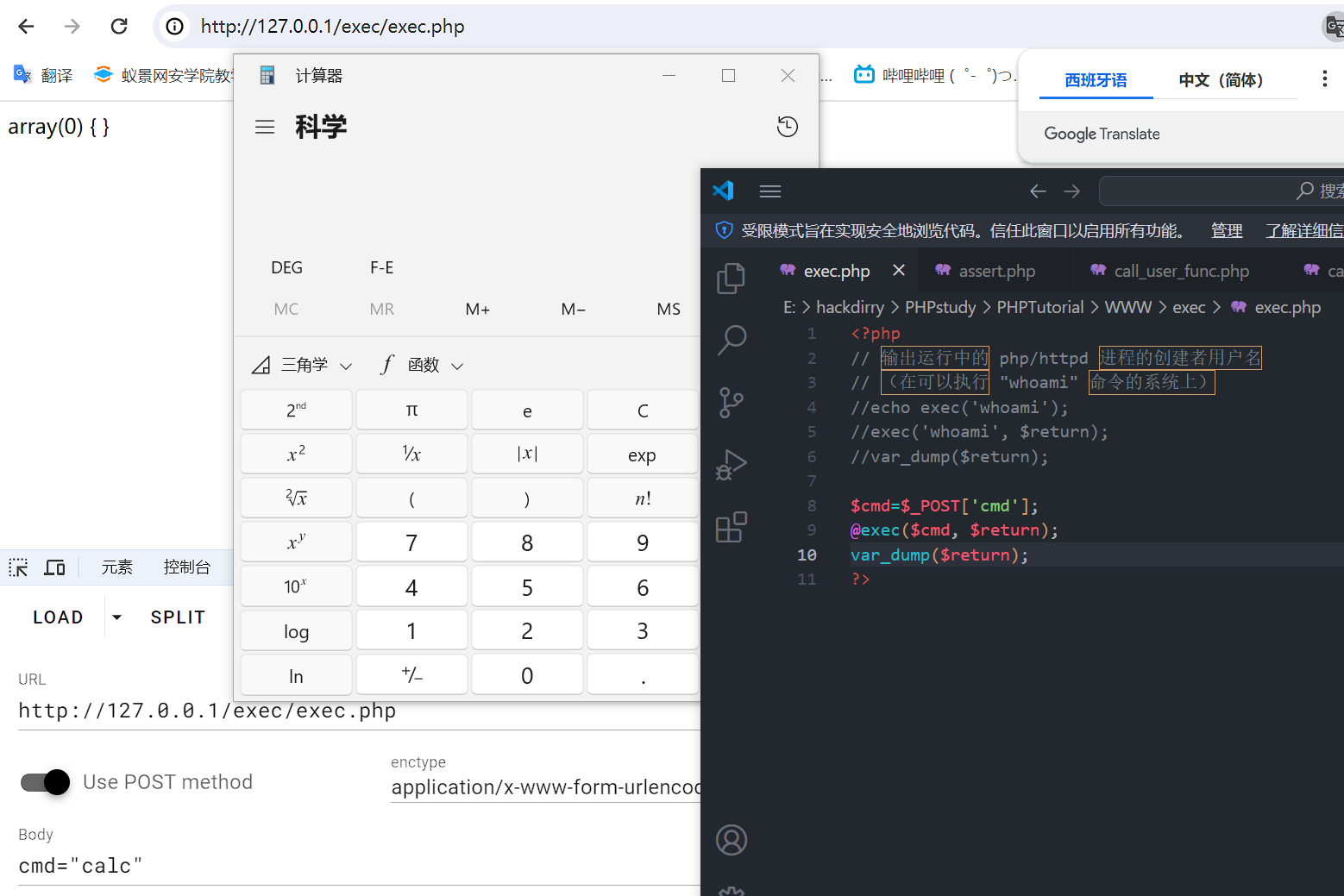The width and height of the screenshot is (1344, 896).
Task: Click 了解详细信息 link in VS Code banner
Action: pos(1304,230)
